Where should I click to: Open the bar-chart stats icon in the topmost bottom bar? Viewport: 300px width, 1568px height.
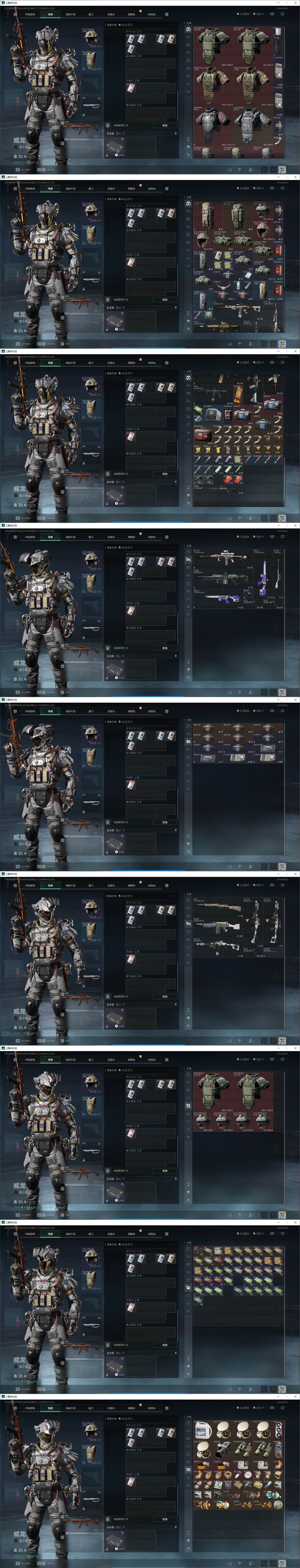pyautogui.click(x=230, y=170)
